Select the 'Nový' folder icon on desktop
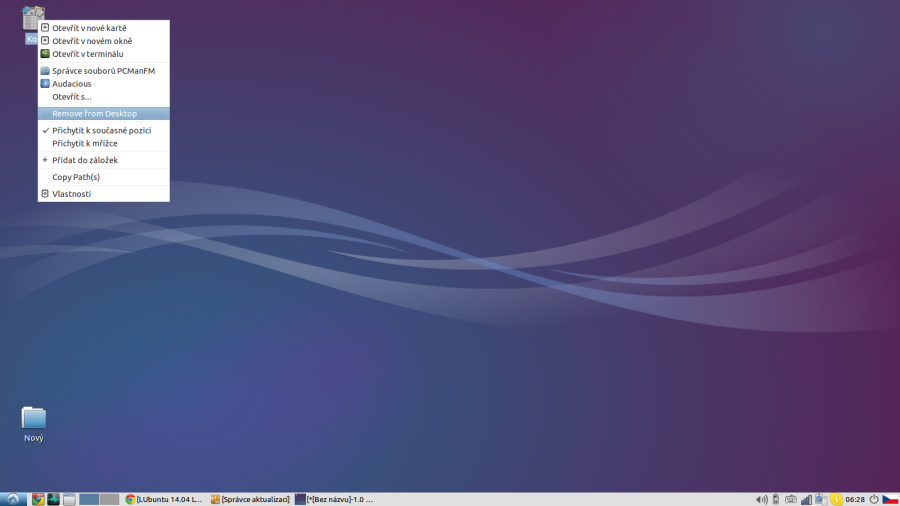 coord(34,418)
